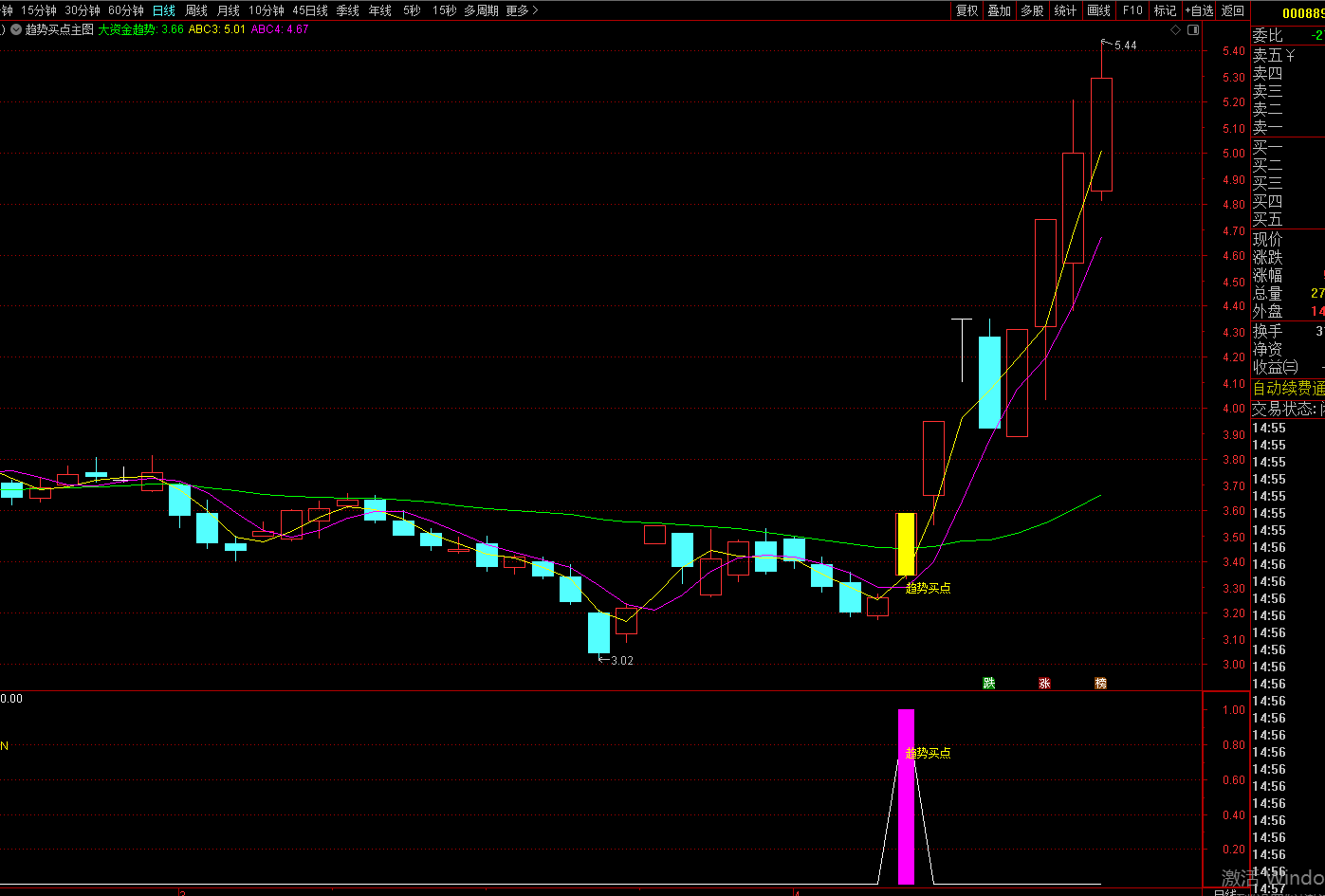Click the 叠加 overlay button
1325x896 pixels.
pos(999,10)
